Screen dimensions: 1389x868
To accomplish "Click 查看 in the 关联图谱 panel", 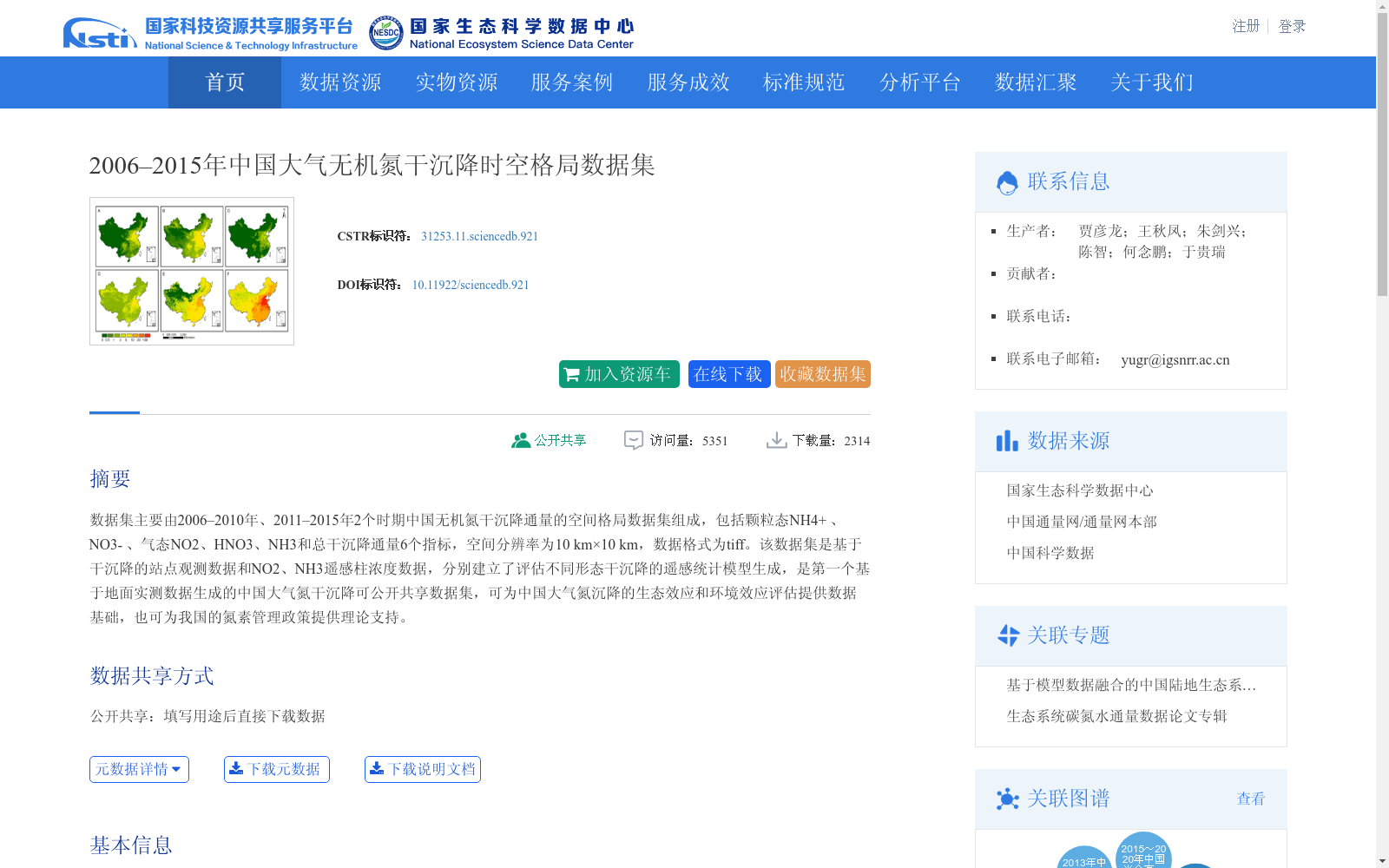I will (x=1251, y=799).
